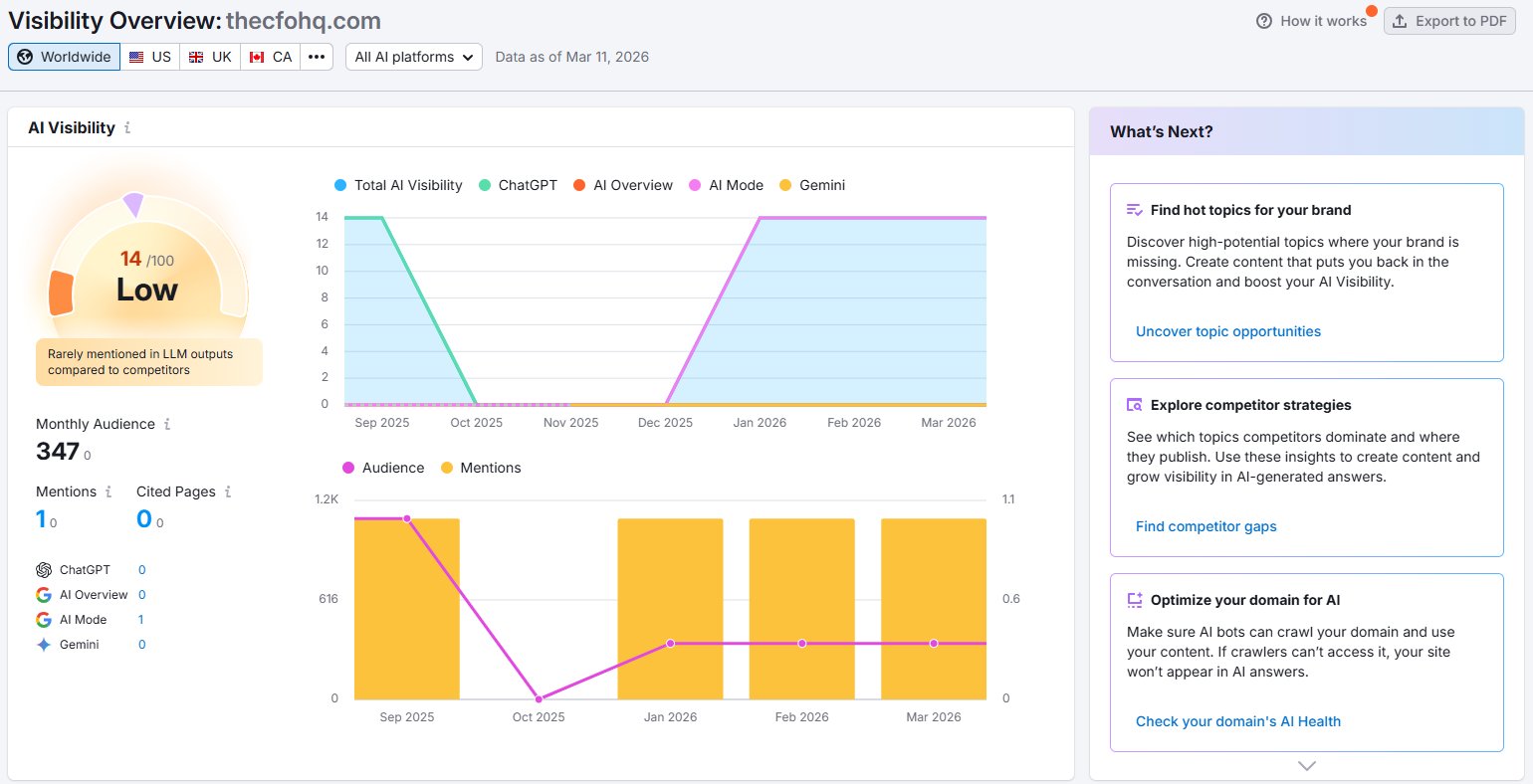Click the Monthly Audience info icon
Viewport: 1533px width, 784px height.
[x=167, y=424]
